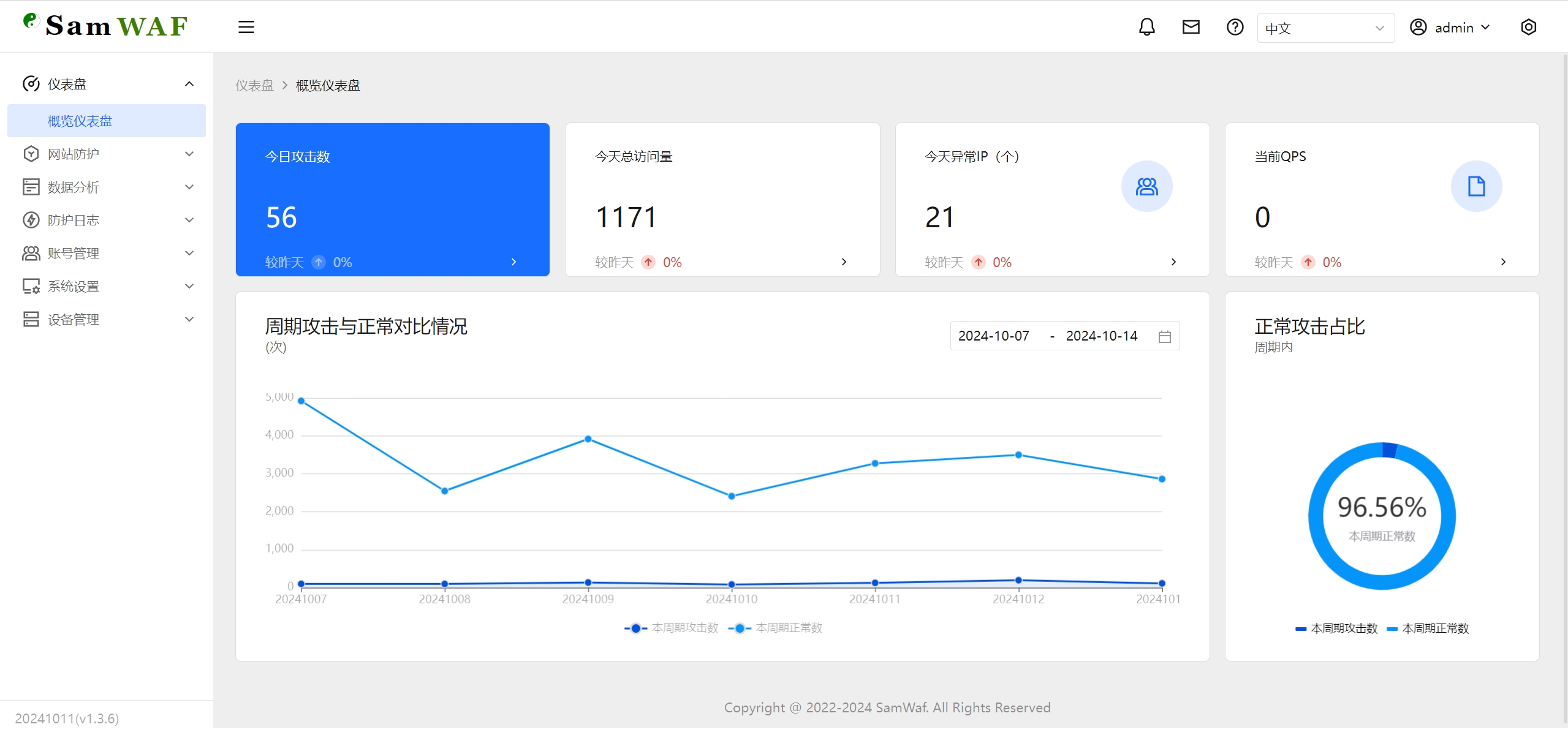Click the hamburger menu toggle icon
The image size is (1568, 735).
click(x=246, y=27)
